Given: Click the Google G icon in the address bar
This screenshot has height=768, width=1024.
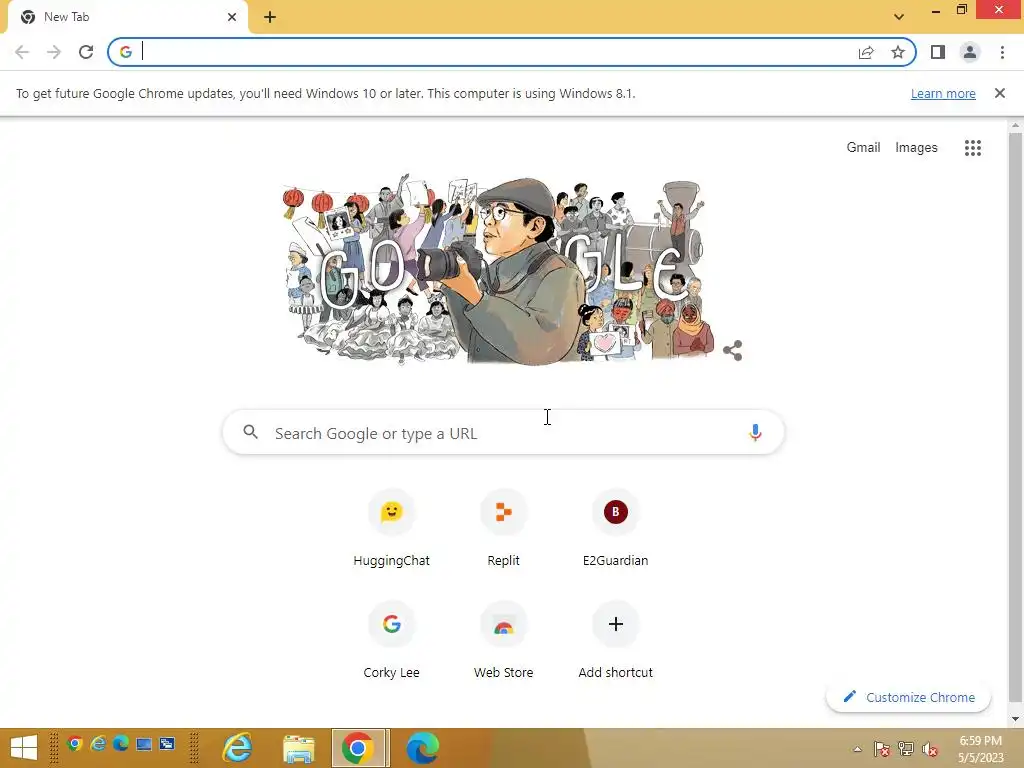Looking at the screenshot, I should click(x=126, y=52).
